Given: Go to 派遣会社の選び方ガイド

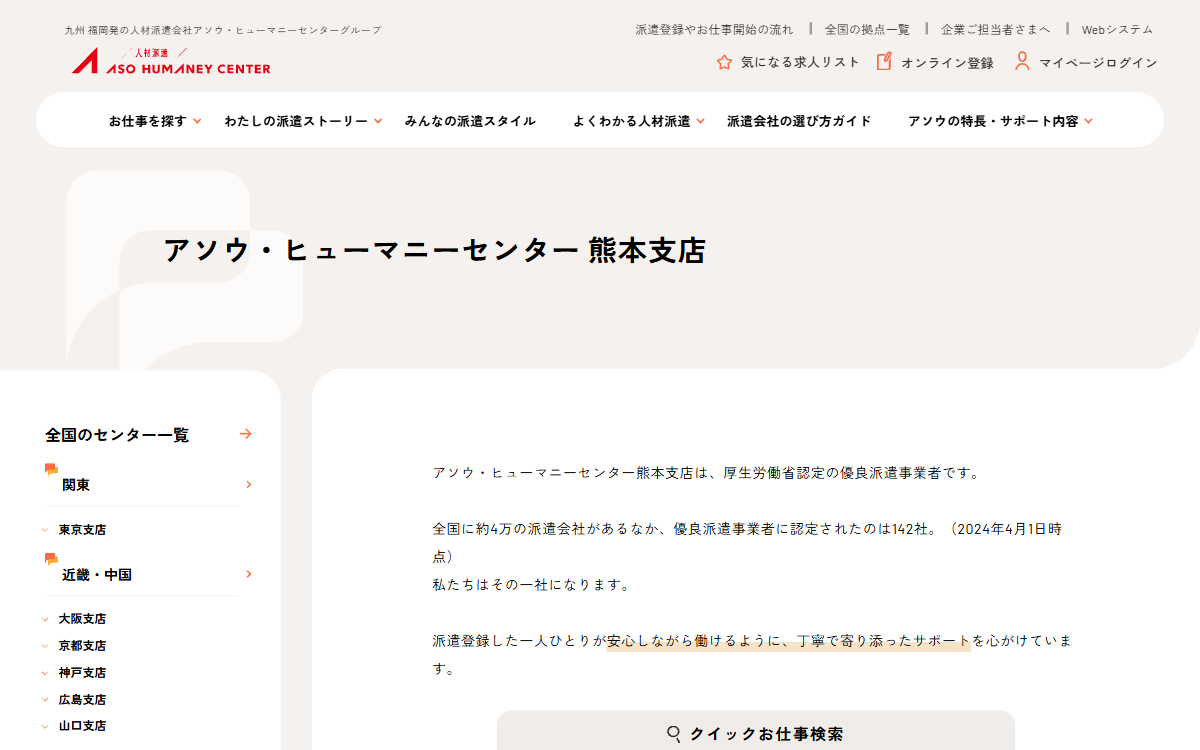Looking at the screenshot, I should [799, 121].
